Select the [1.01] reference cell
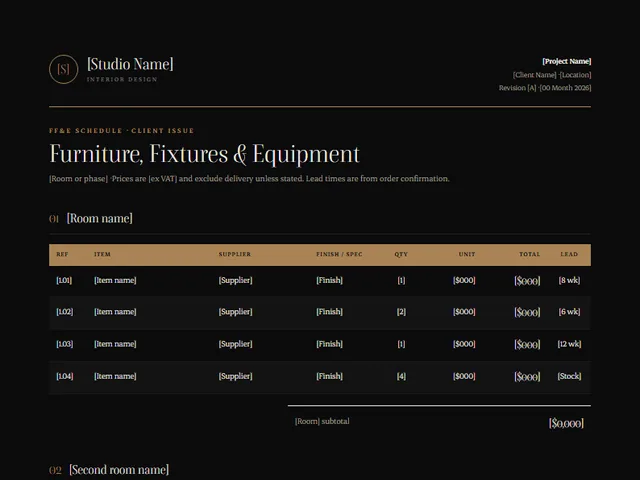 click(64, 280)
